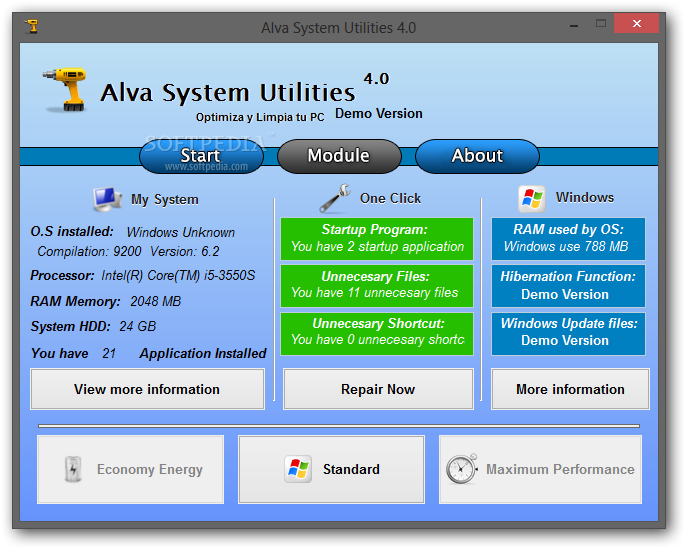Open More information under Windows
The image size is (686, 549).
(x=570, y=389)
